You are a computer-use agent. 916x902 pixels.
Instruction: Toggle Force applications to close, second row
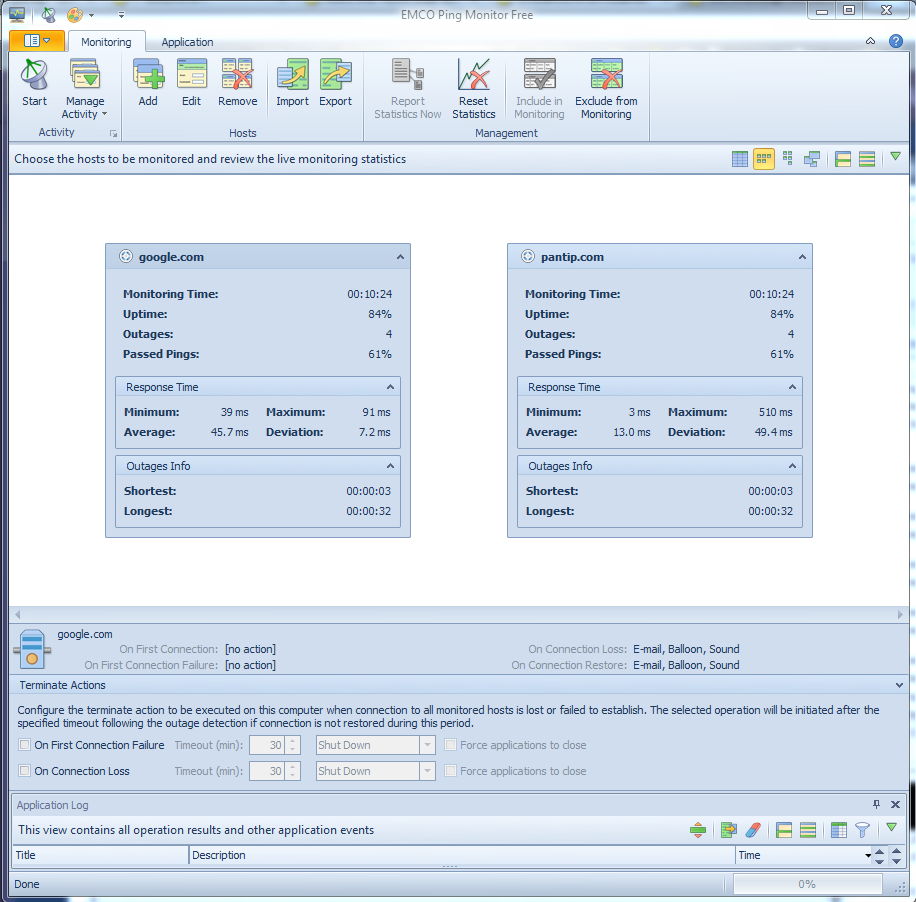(x=450, y=771)
